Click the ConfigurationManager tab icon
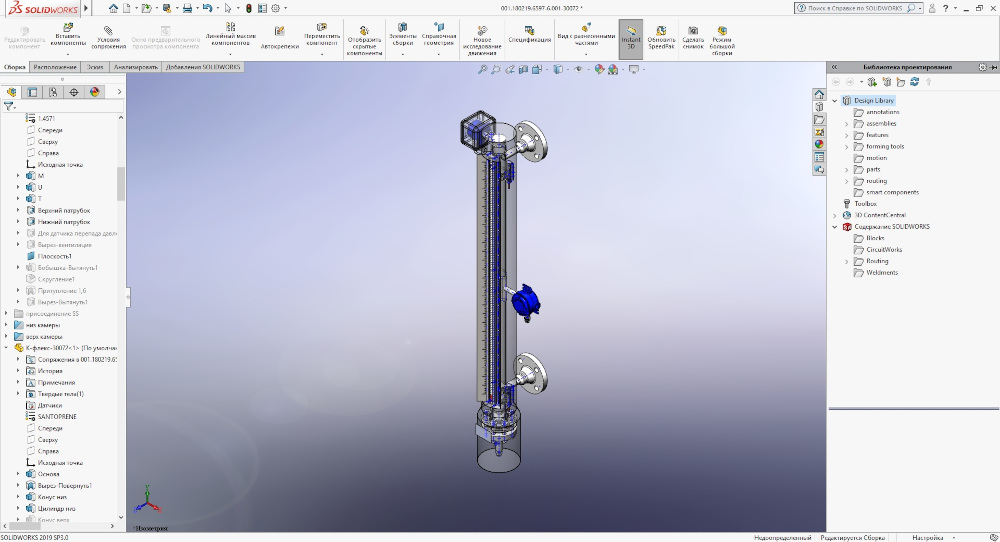Image resolution: width=1000 pixels, height=542 pixels. [53, 92]
